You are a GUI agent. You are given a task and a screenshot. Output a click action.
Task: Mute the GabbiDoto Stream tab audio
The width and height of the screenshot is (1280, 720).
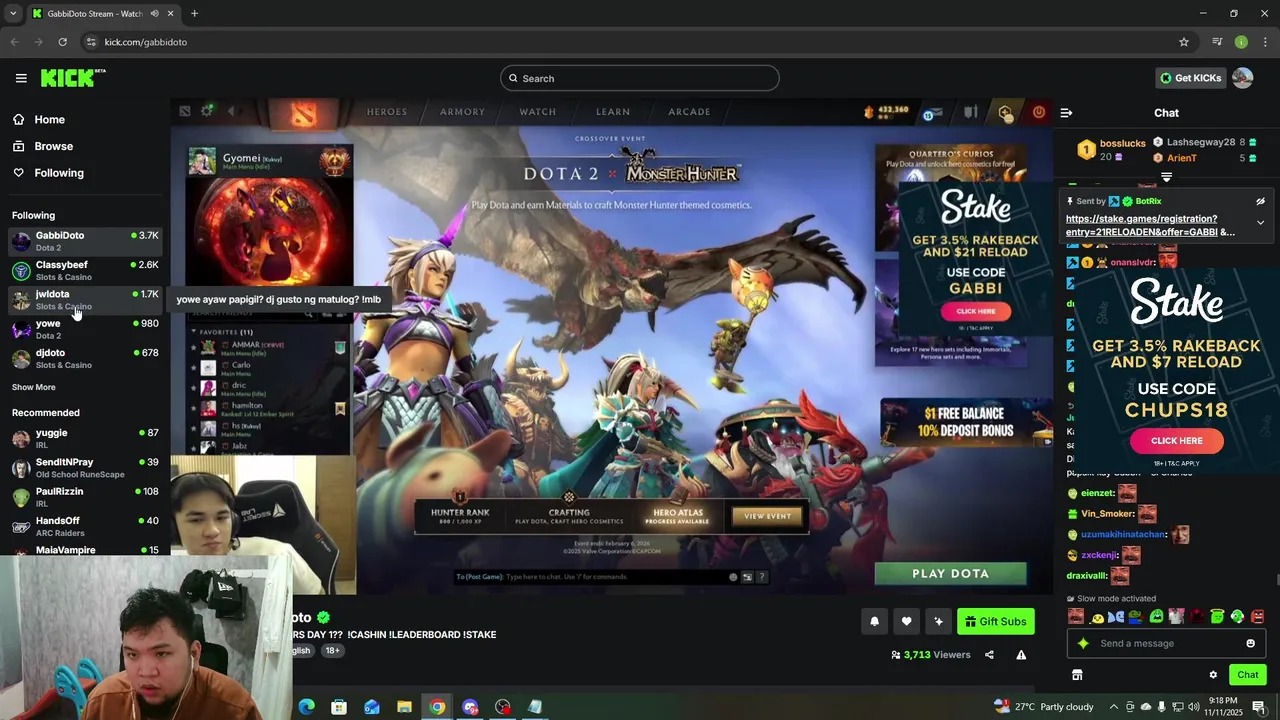tap(154, 13)
